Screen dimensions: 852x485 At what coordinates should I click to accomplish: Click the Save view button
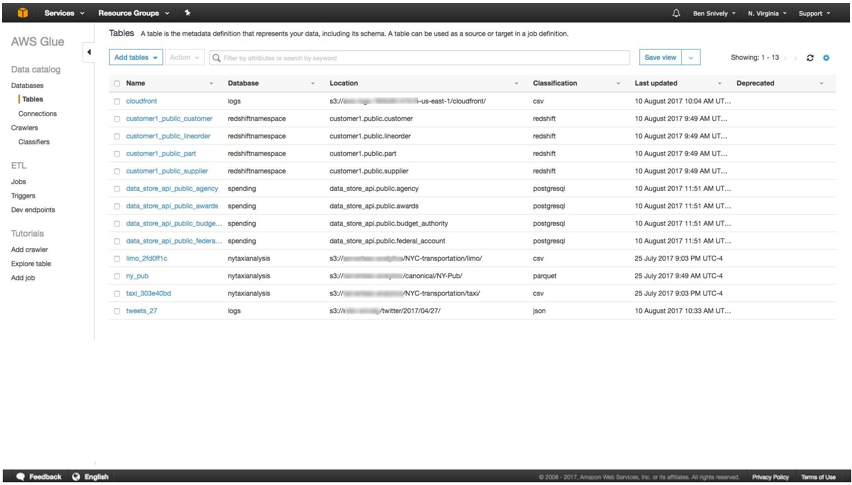[660, 58]
